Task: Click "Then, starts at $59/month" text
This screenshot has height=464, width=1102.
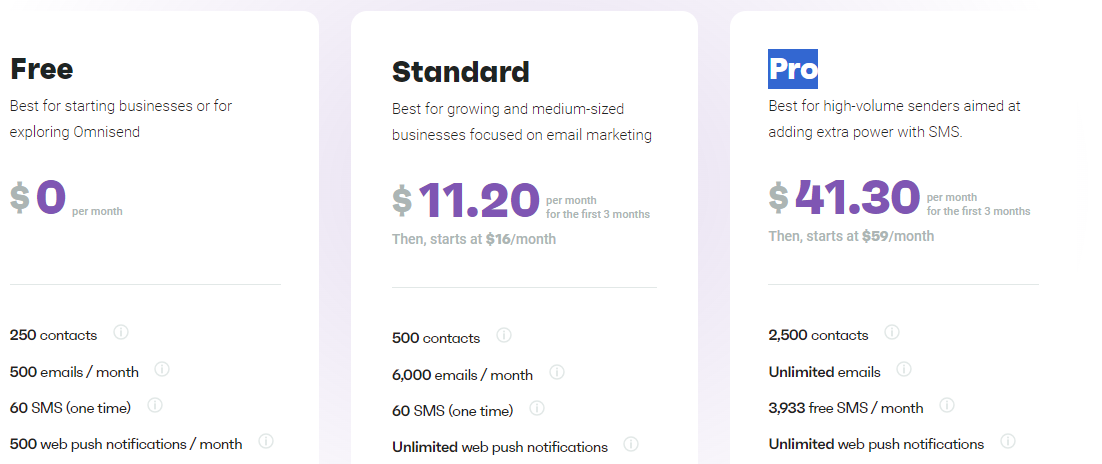Action: pyautogui.click(x=851, y=236)
